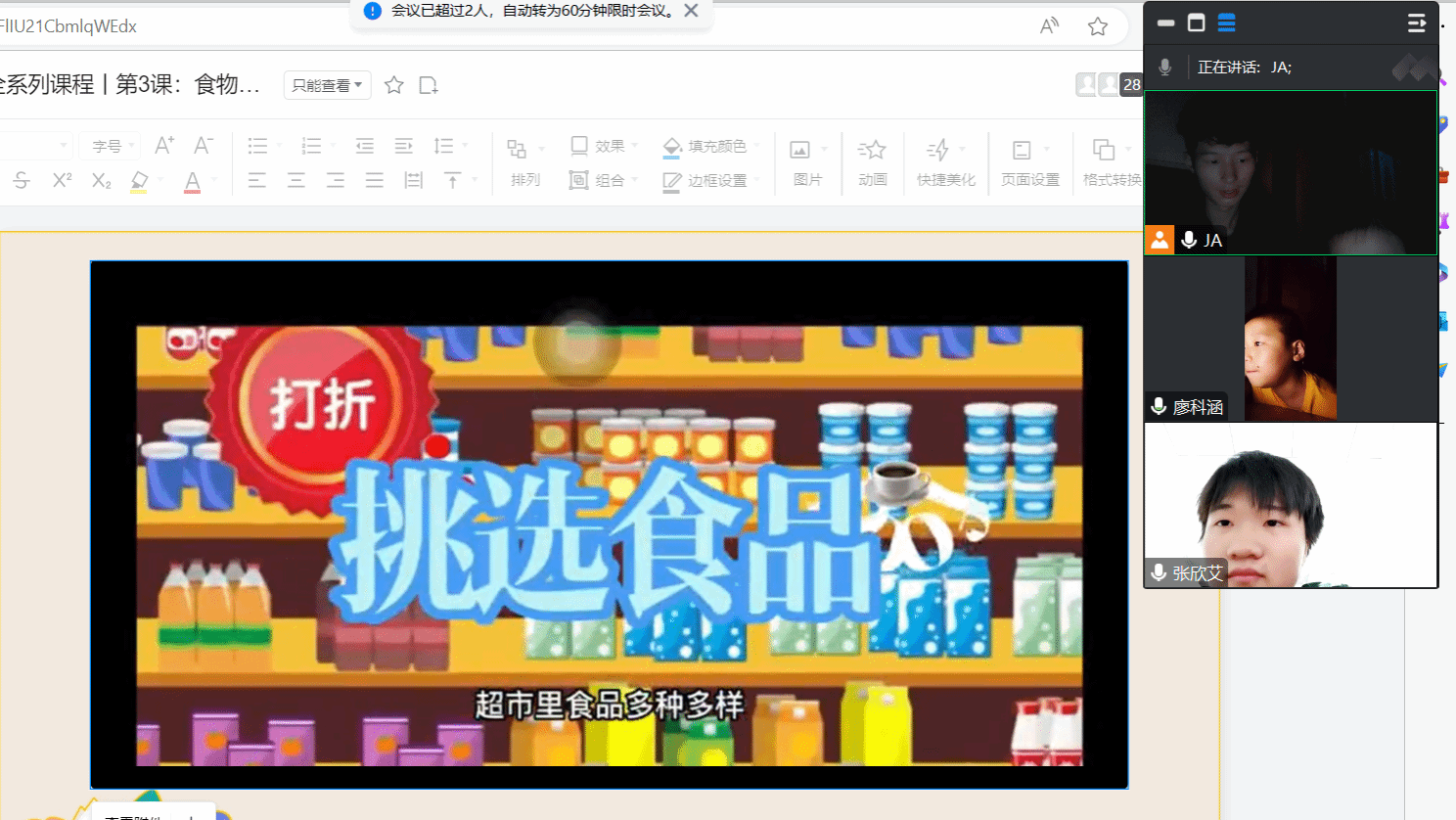1456x820 pixels.
Task: Pick the yellow text highlight color
Action: coord(139,181)
